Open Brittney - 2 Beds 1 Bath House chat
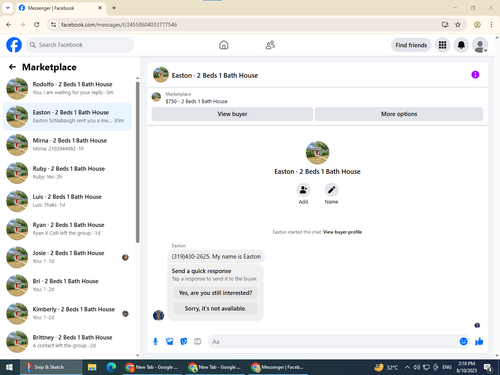500x375 pixels. click(68, 342)
